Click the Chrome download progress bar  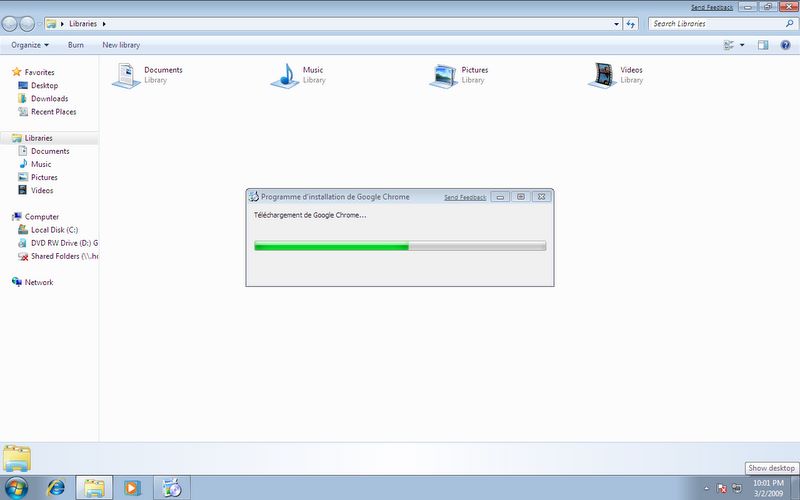[400, 246]
